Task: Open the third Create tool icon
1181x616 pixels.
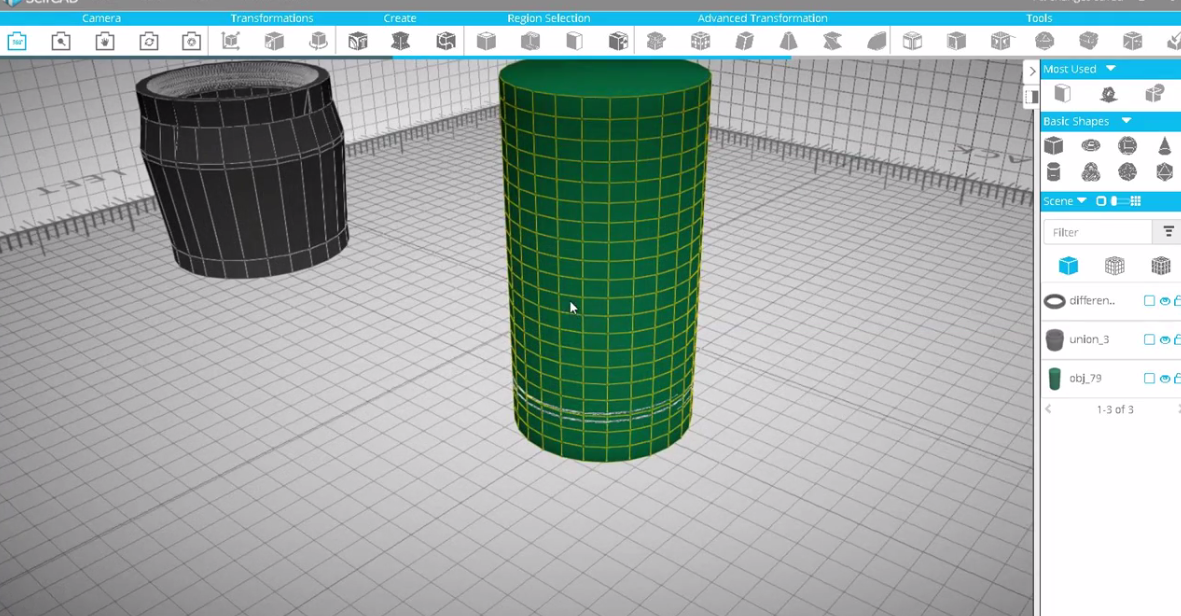Action: 445,41
